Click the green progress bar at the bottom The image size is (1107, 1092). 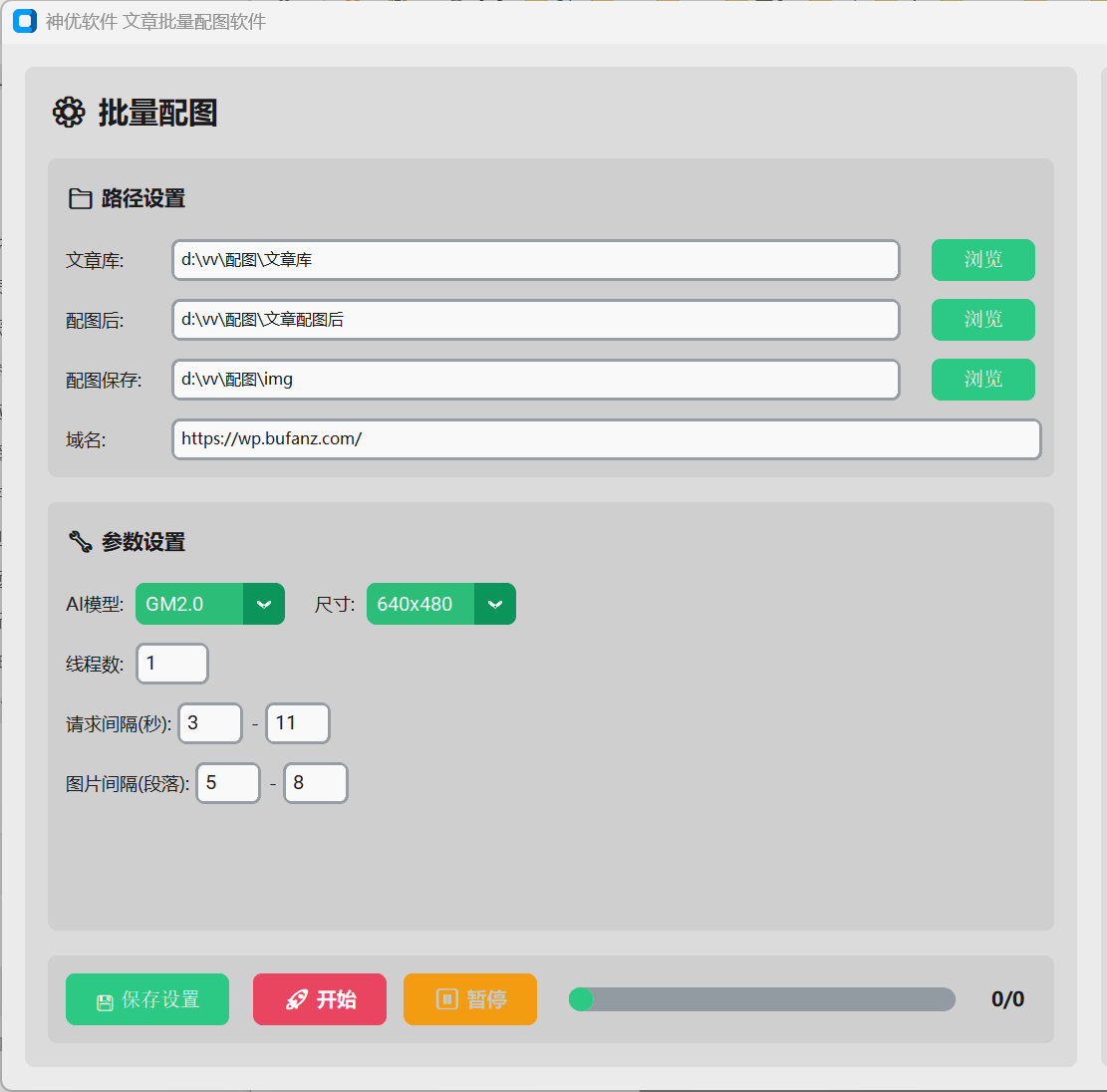[582, 998]
